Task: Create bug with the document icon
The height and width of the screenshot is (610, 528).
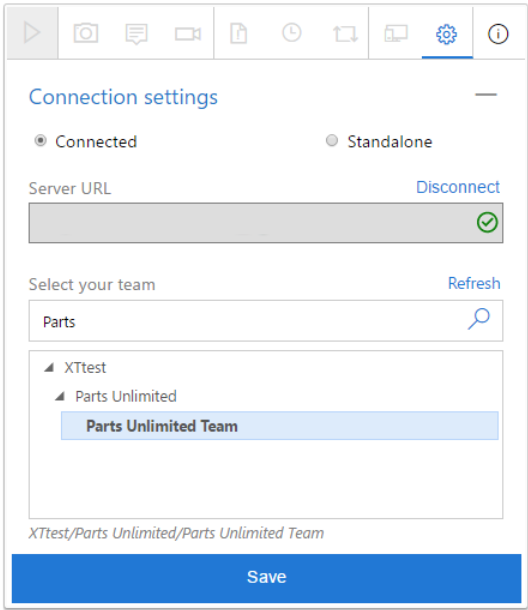Action: point(239,33)
